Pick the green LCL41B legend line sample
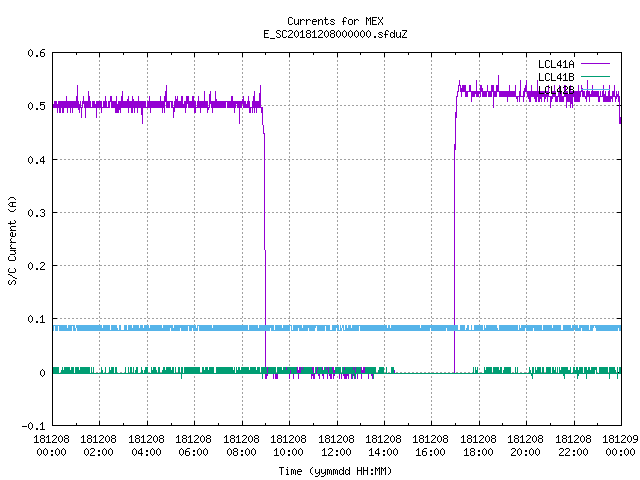Image resolution: width=640 pixels, height=480 pixels. point(595,76)
